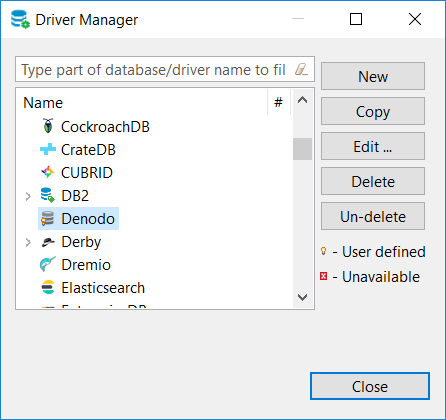
Task: Click the Driver Manager title bar icon
Action: 20,19
